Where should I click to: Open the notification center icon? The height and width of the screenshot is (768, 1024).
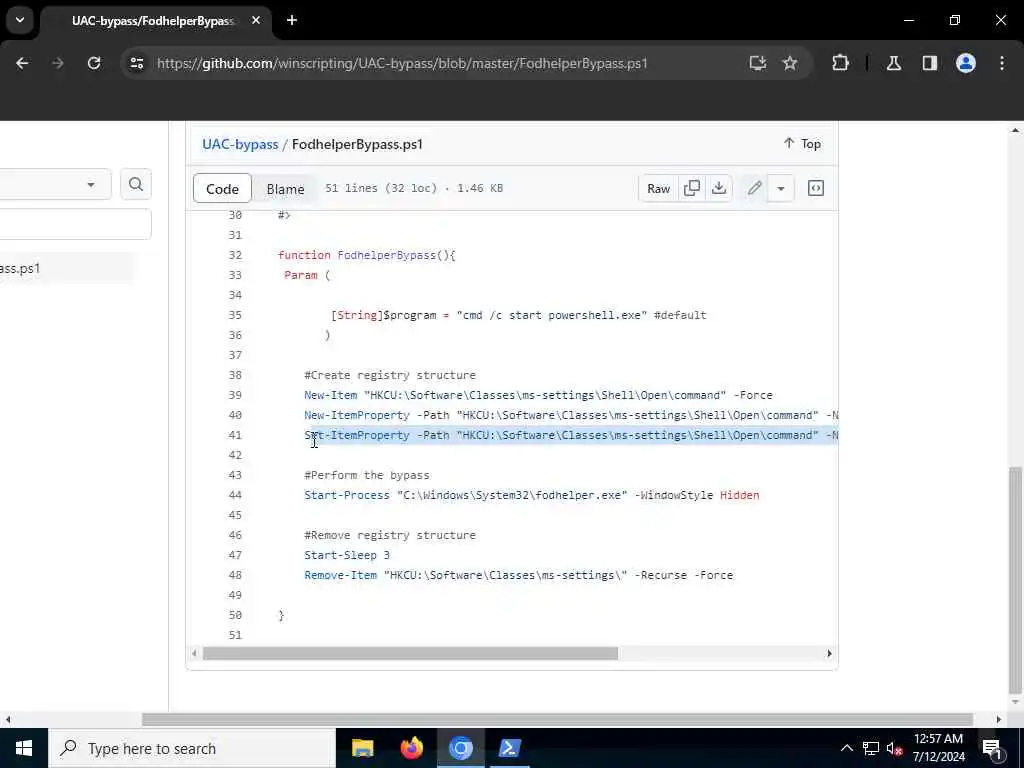pos(993,748)
